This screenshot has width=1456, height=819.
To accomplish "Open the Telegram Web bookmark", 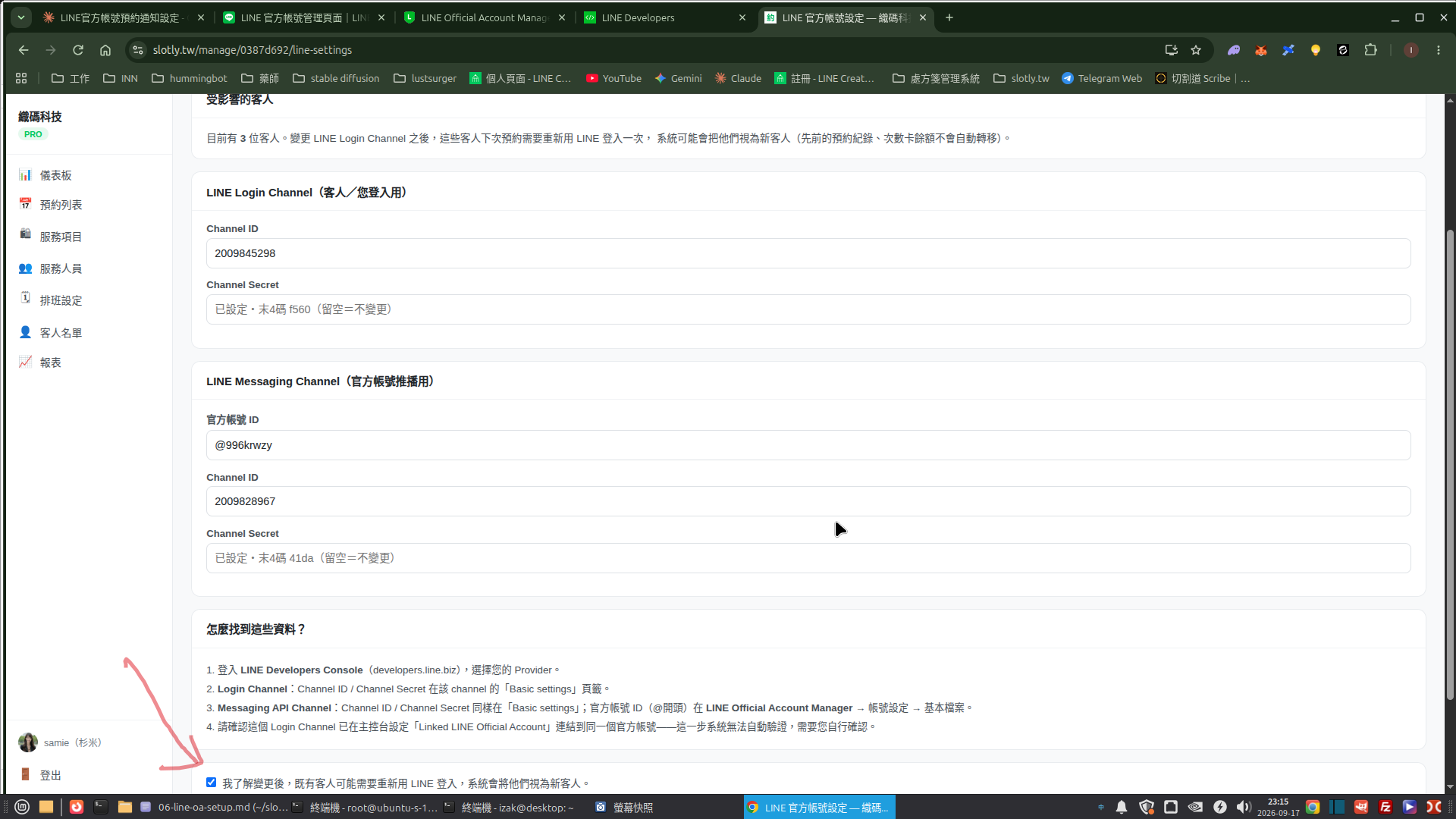I will pyautogui.click(x=1102, y=78).
